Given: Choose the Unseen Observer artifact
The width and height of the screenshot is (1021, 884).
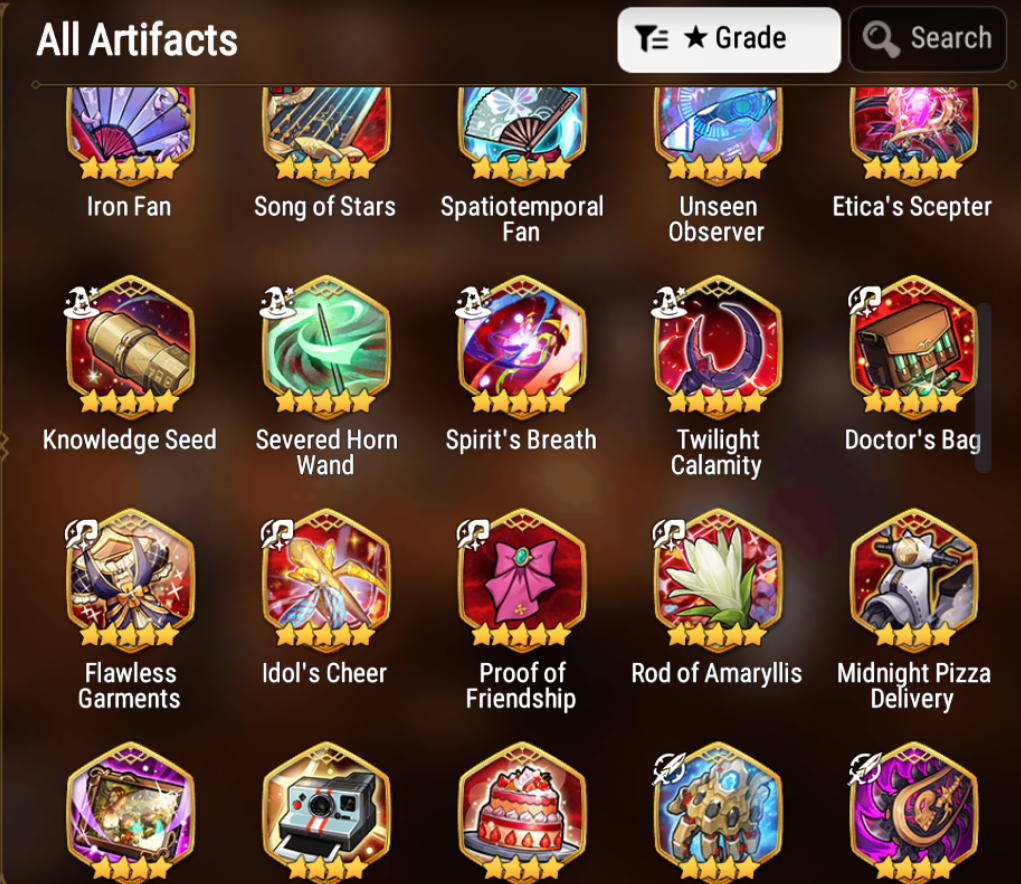Looking at the screenshot, I should pyautogui.click(x=718, y=130).
